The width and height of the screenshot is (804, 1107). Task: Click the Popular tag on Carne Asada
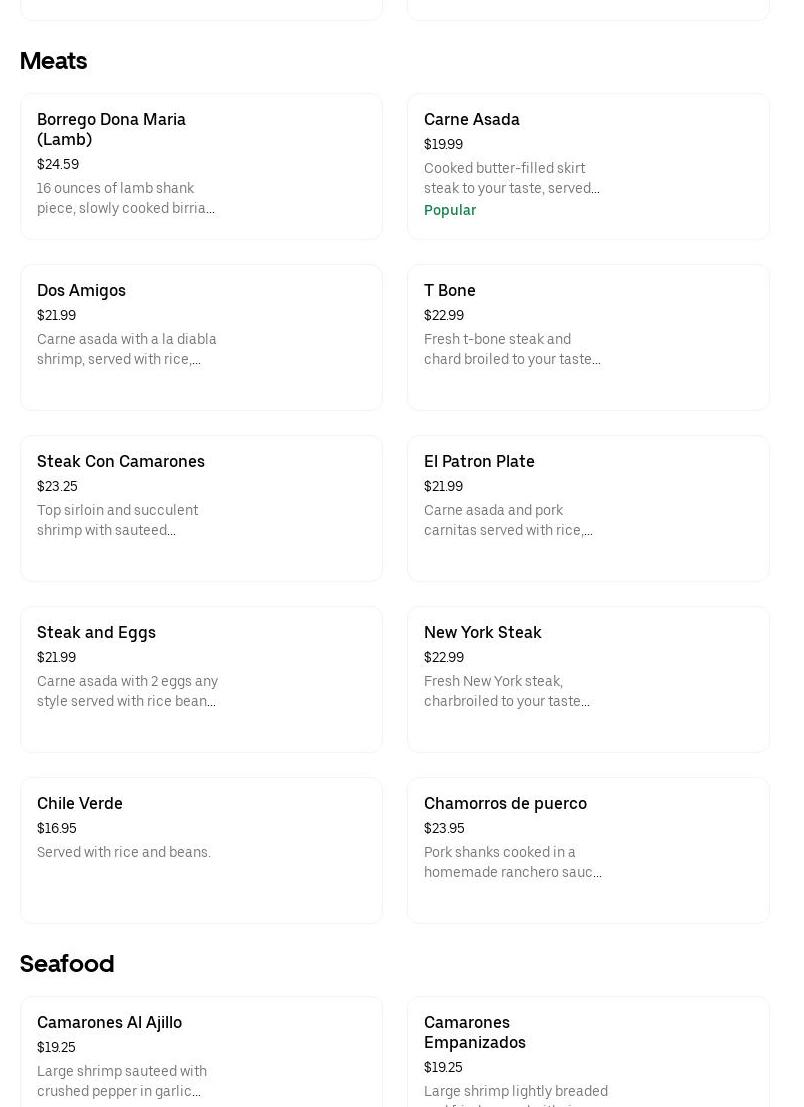[x=450, y=210]
